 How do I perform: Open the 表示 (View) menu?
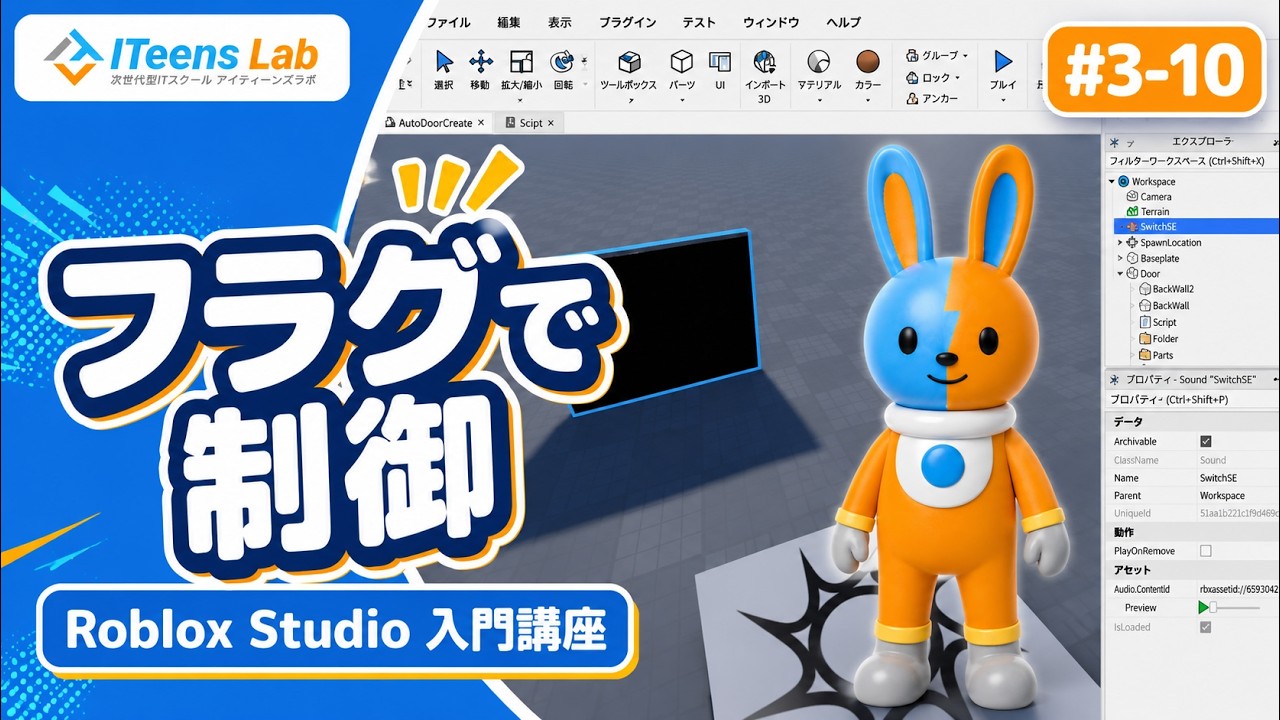pos(560,22)
